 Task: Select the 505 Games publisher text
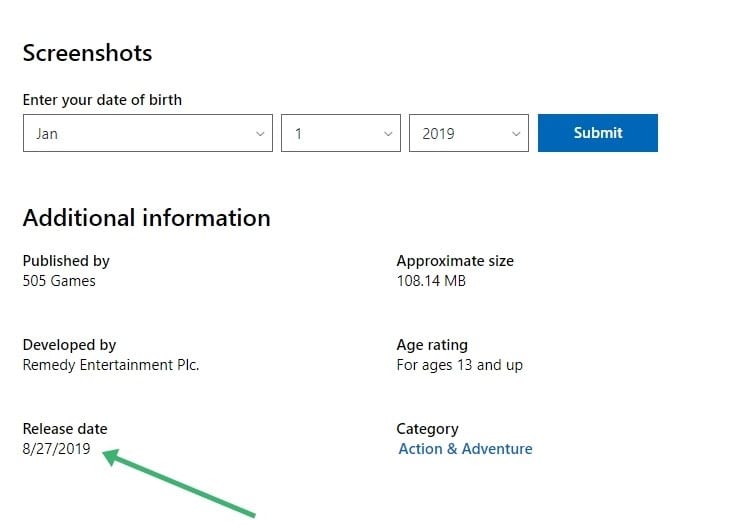[x=59, y=281]
